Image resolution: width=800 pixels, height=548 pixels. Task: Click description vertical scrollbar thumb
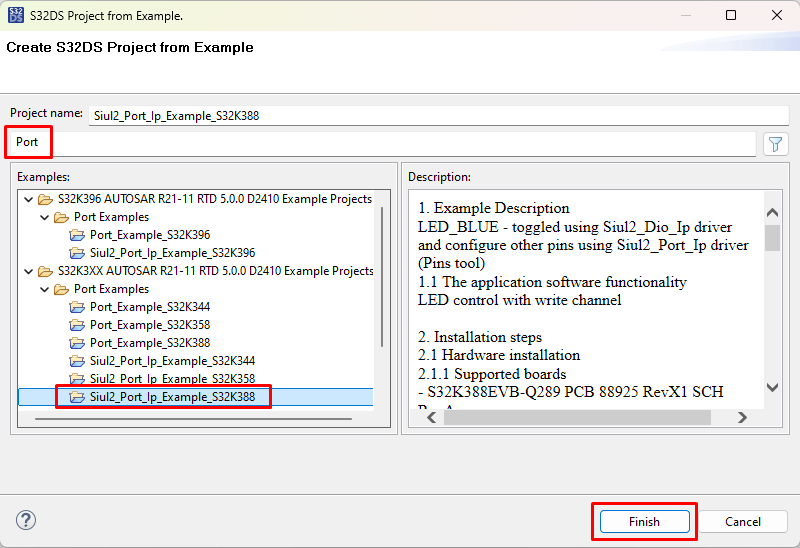[x=772, y=238]
